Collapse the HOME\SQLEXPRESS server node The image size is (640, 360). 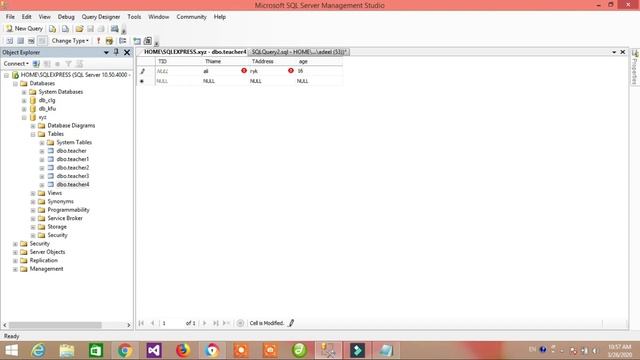(7, 75)
